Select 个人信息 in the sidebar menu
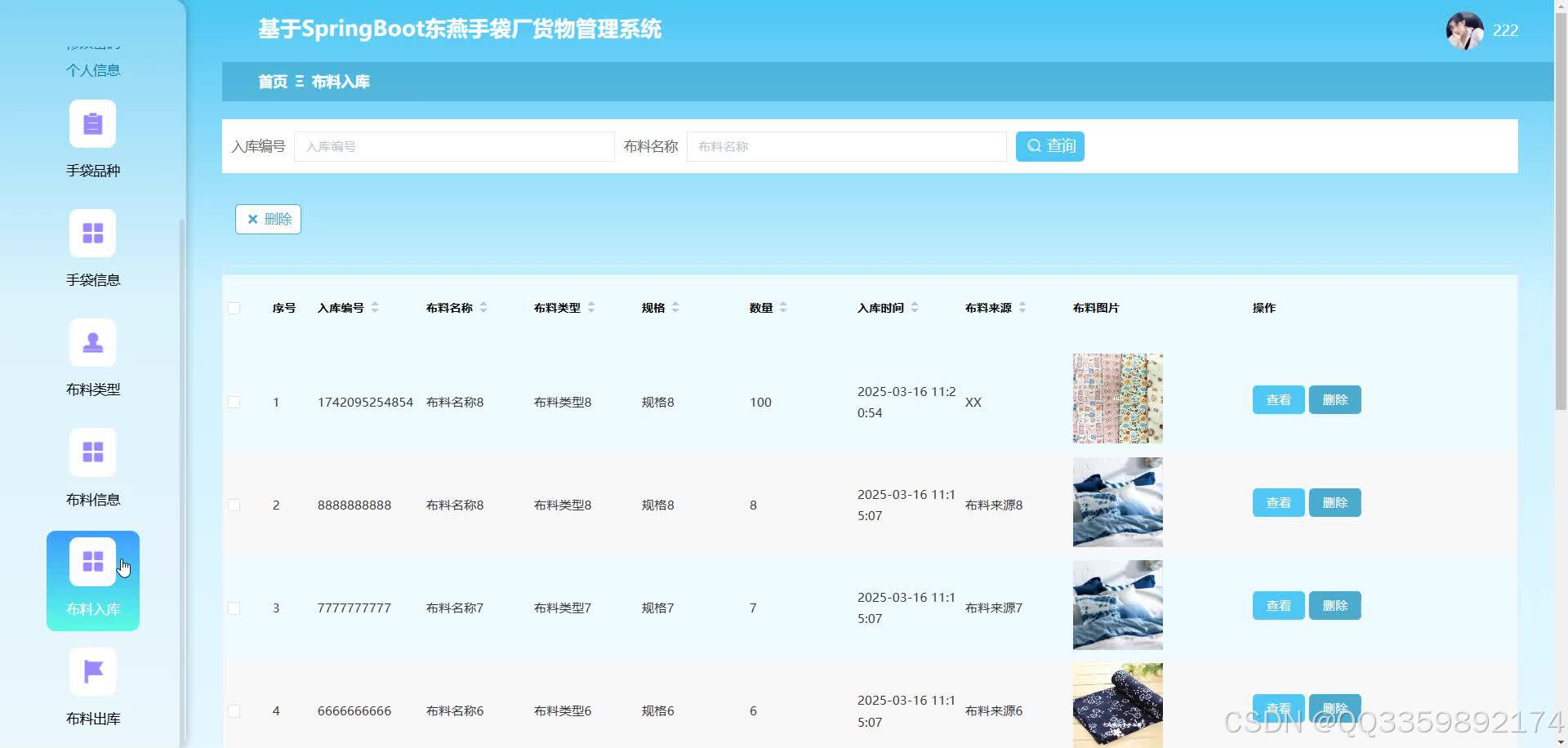 [92, 69]
